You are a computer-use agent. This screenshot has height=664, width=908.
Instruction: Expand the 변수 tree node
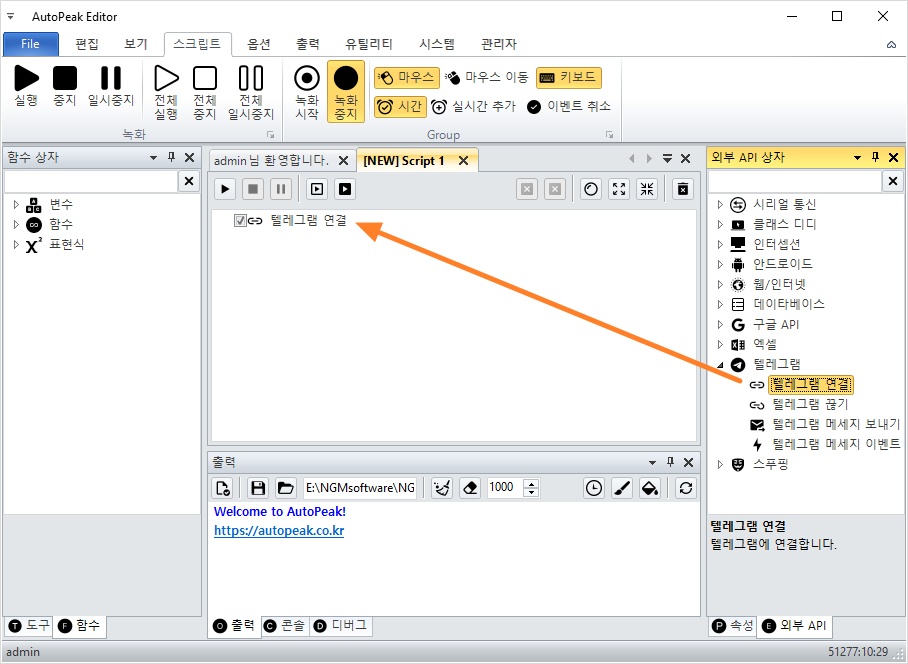16,204
